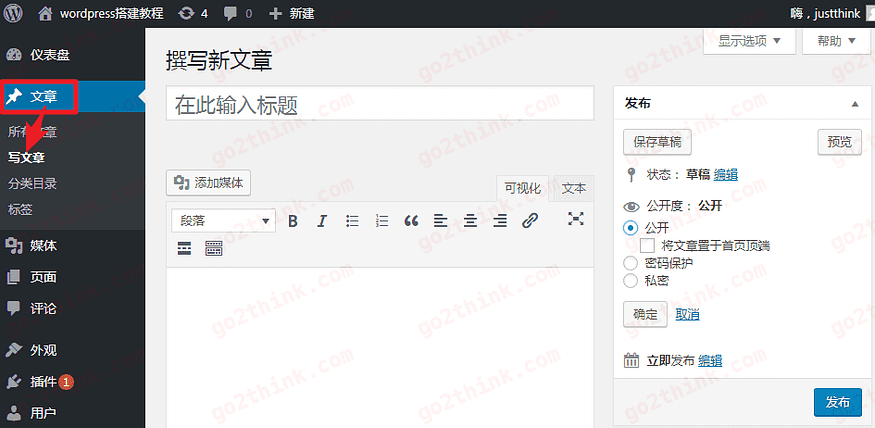The width and height of the screenshot is (875, 428).
Task: Insert or edit link
Action: [530, 221]
